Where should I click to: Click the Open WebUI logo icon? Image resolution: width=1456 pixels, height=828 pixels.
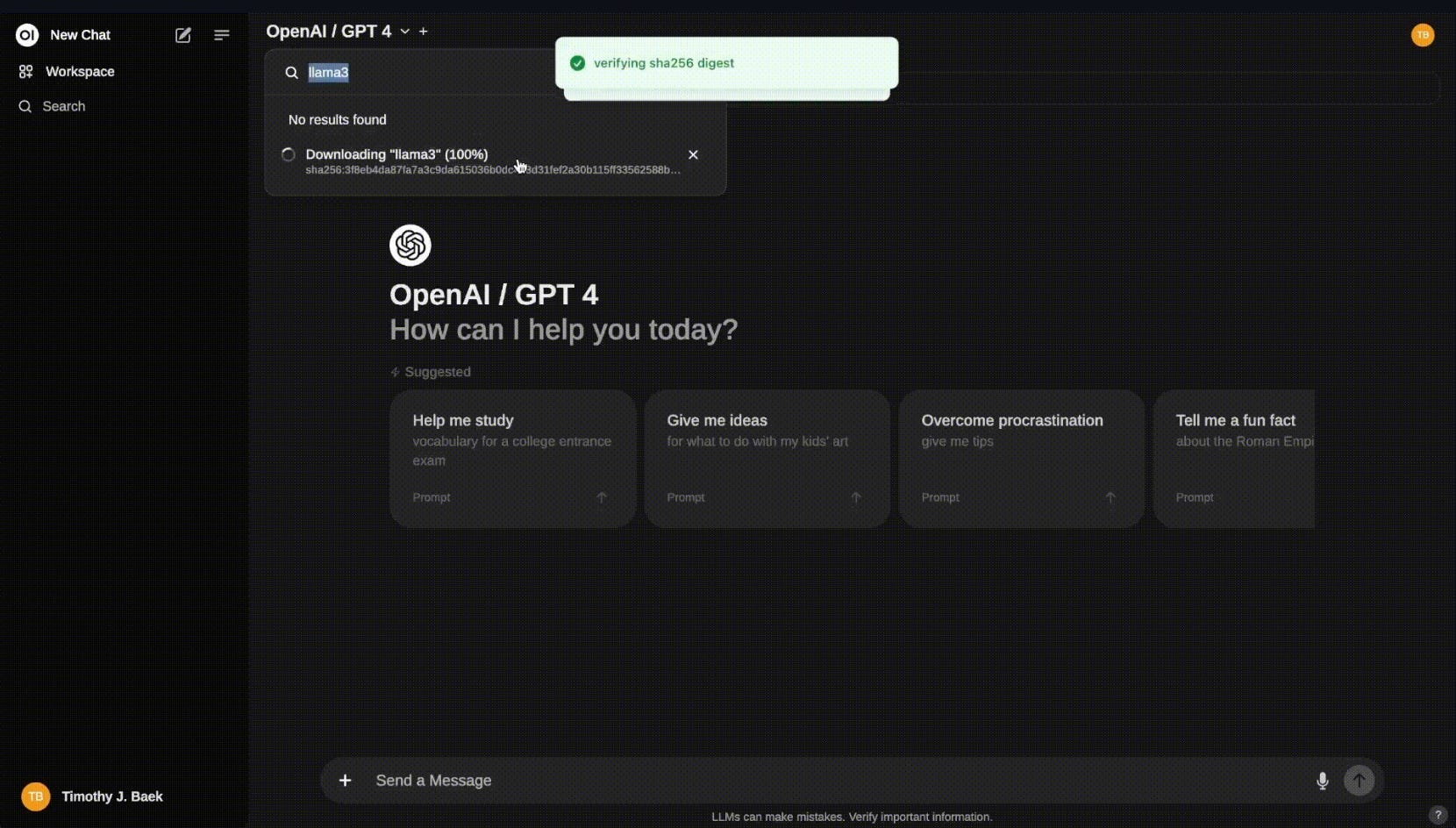(27, 35)
